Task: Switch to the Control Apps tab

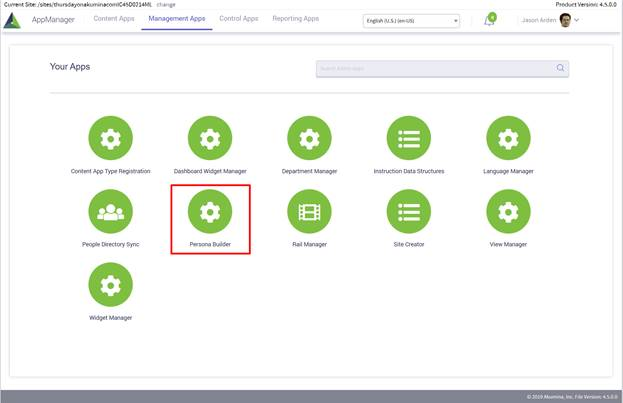Action: 238,19
